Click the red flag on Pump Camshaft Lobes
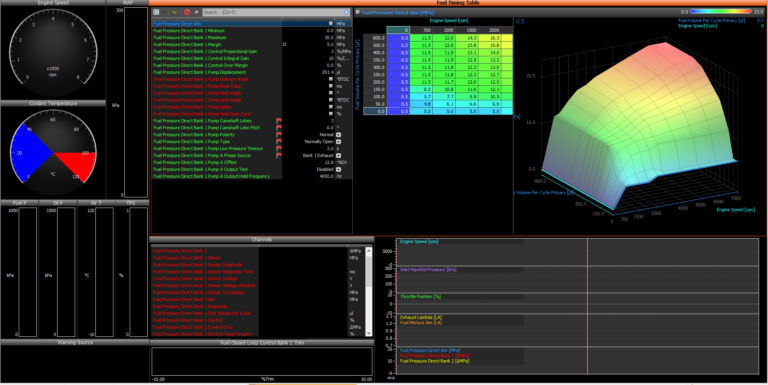Screen dimensions: 768x385 pyautogui.click(x=279, y=120)
